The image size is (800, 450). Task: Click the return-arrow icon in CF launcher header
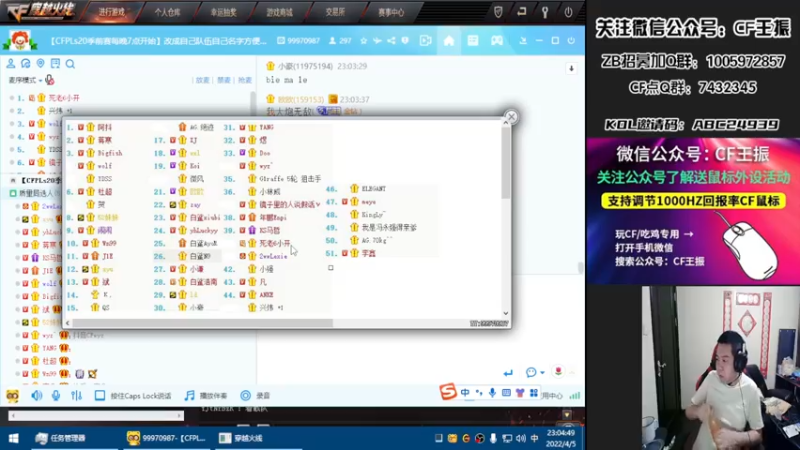tap(521, 12)
